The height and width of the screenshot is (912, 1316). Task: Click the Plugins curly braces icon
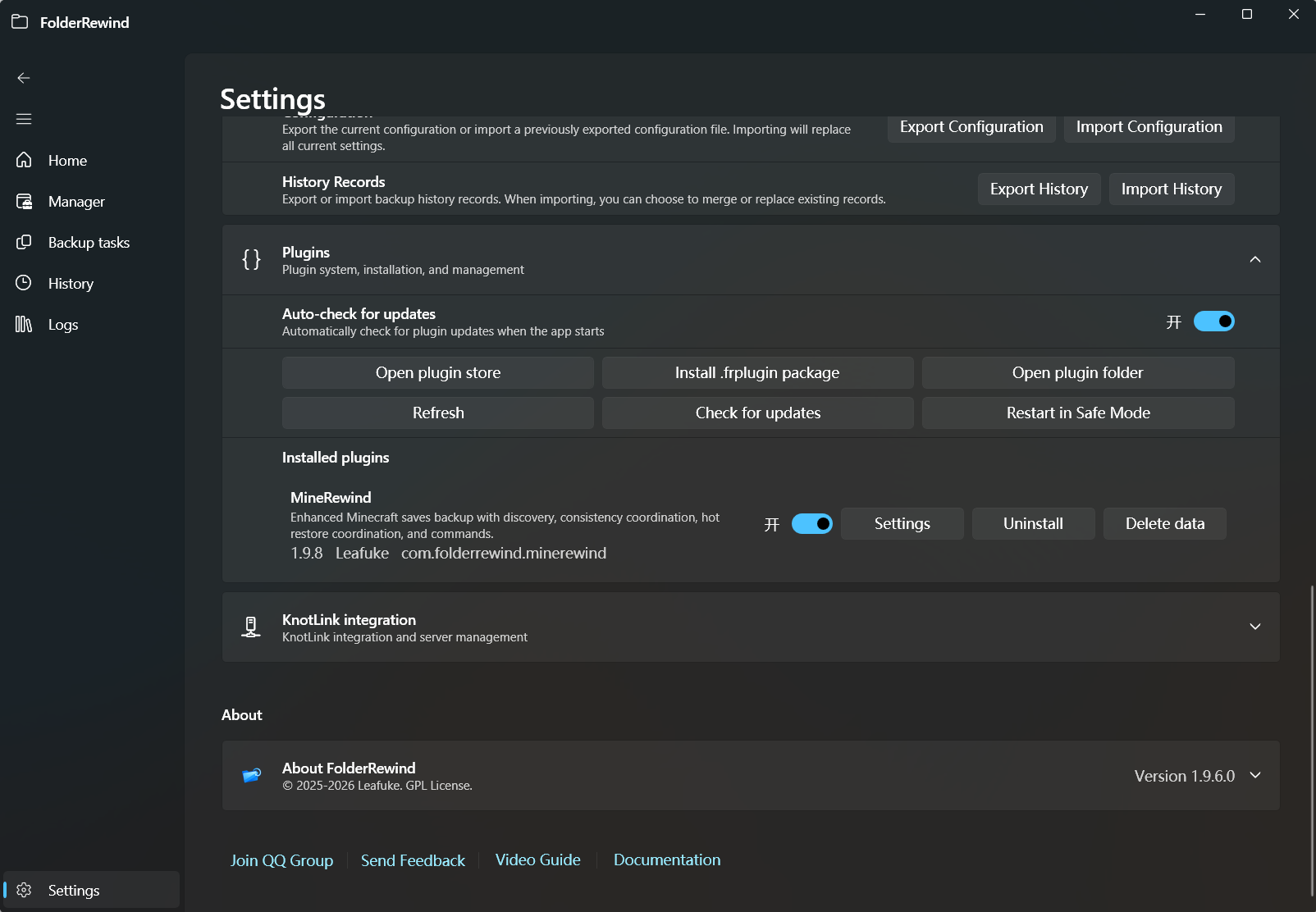(251, 259)
